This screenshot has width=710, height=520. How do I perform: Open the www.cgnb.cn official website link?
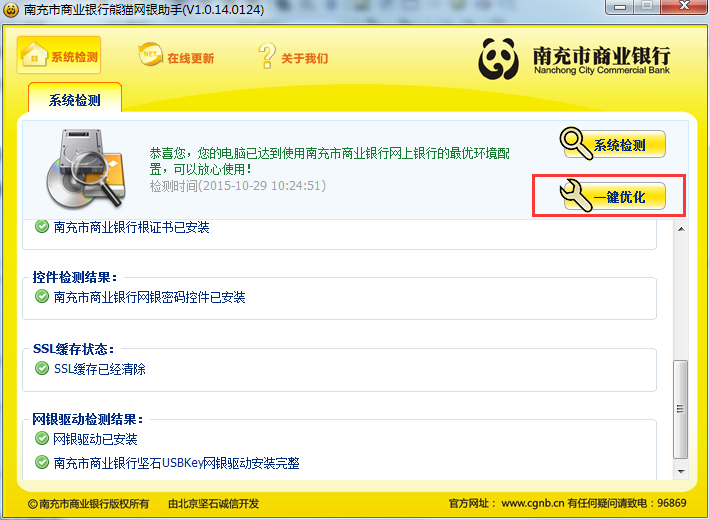coord(532,503)
